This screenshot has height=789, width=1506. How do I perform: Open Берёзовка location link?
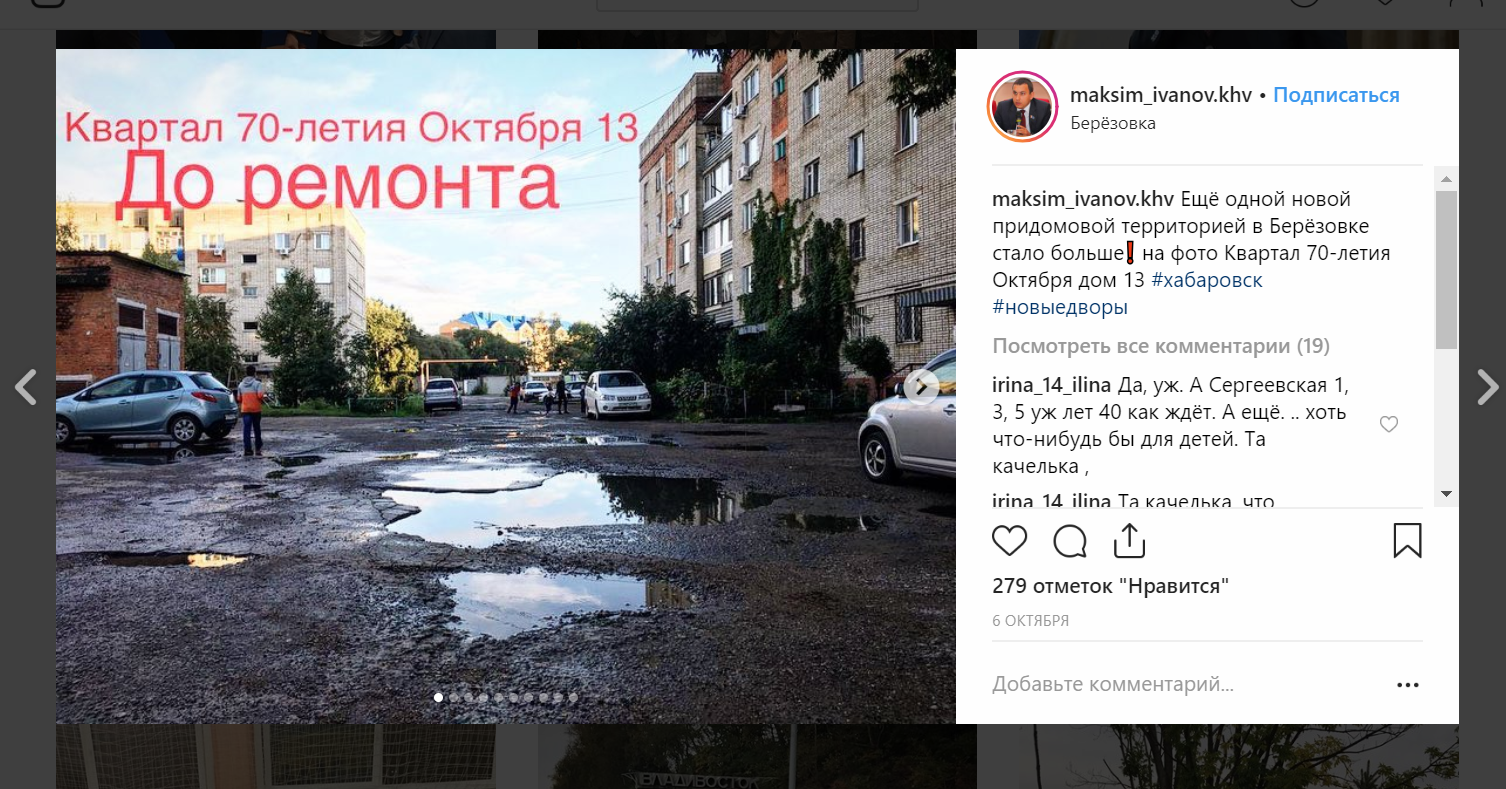click(1113, 123)
